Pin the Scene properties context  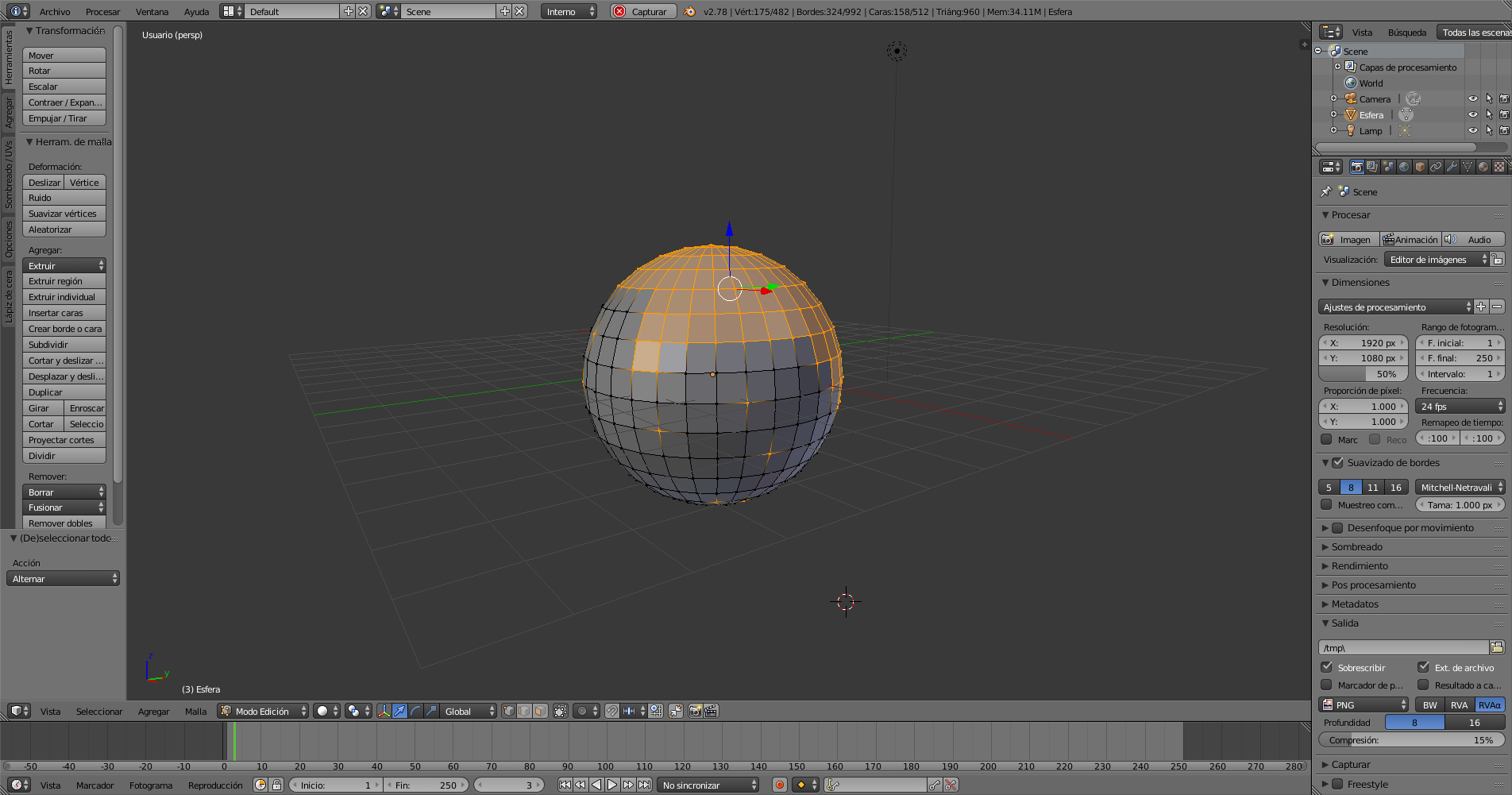(1325, 191)
